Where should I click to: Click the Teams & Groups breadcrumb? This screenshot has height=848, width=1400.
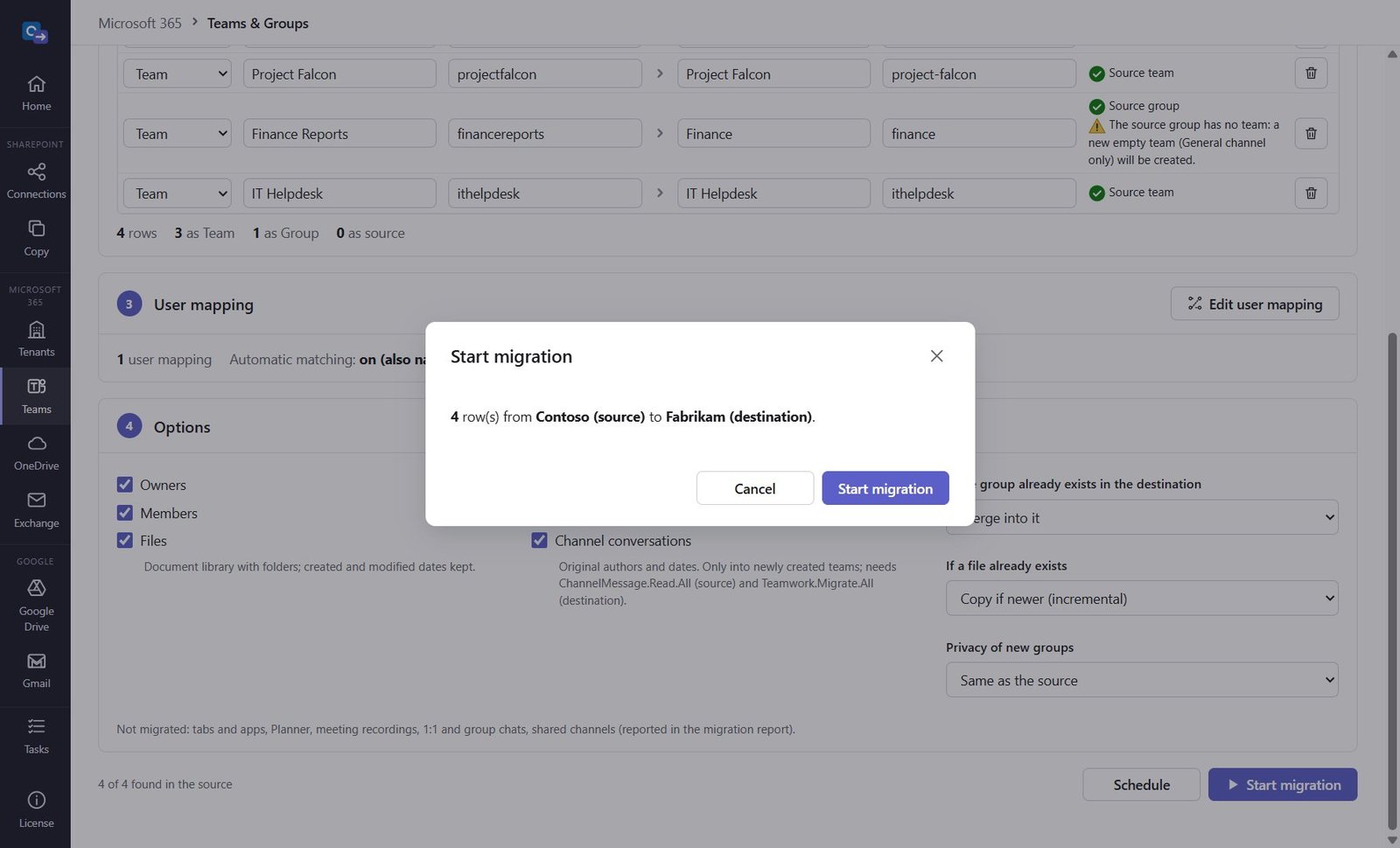coord(258,23)
